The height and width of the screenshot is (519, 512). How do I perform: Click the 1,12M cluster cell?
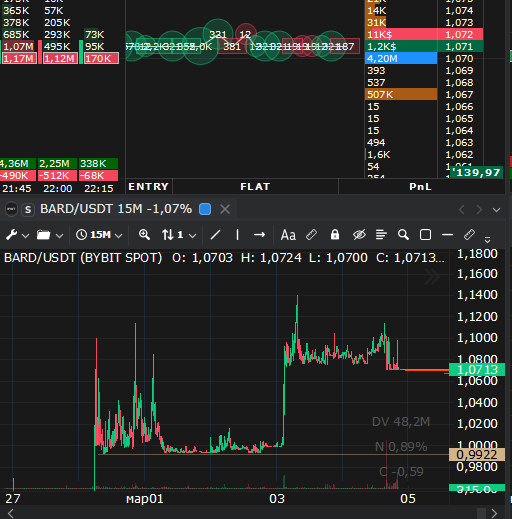click(60, 58)
